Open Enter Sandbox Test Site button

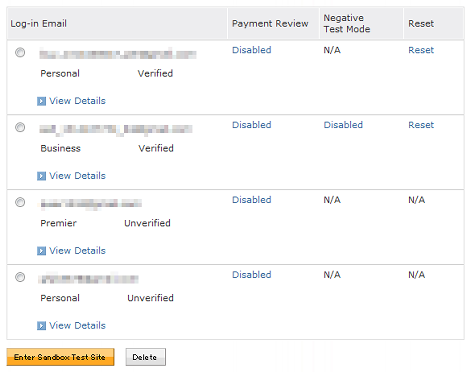point(60,357)
